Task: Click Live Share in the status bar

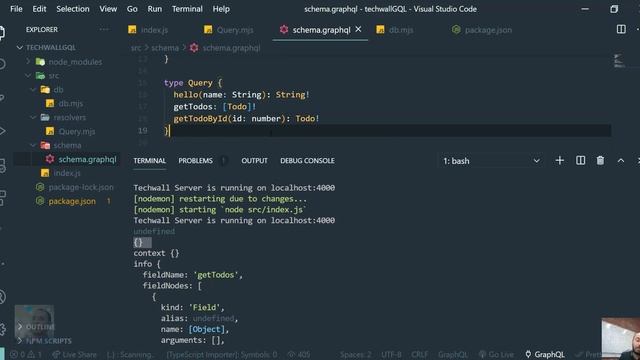Action: coord(75,355)
